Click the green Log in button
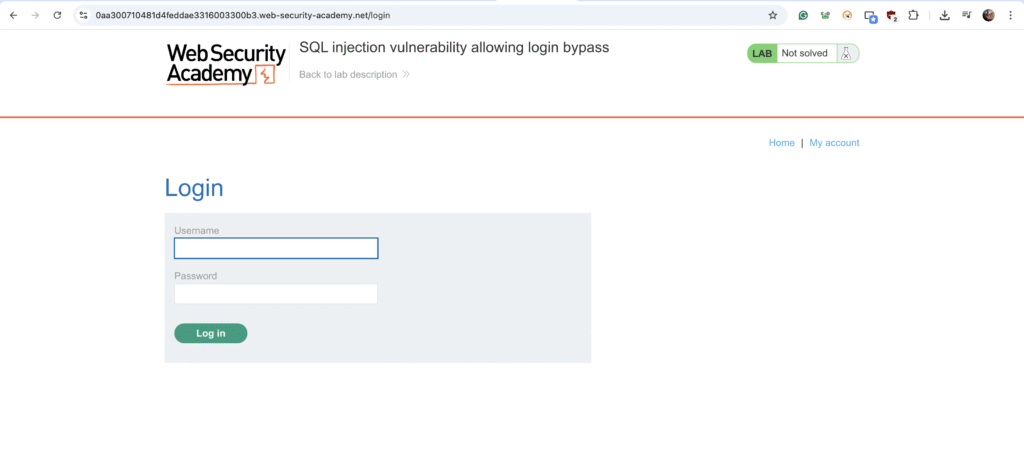Viewport: 1024px width, 467px height. pyautogui.click(x=210, y=333)
